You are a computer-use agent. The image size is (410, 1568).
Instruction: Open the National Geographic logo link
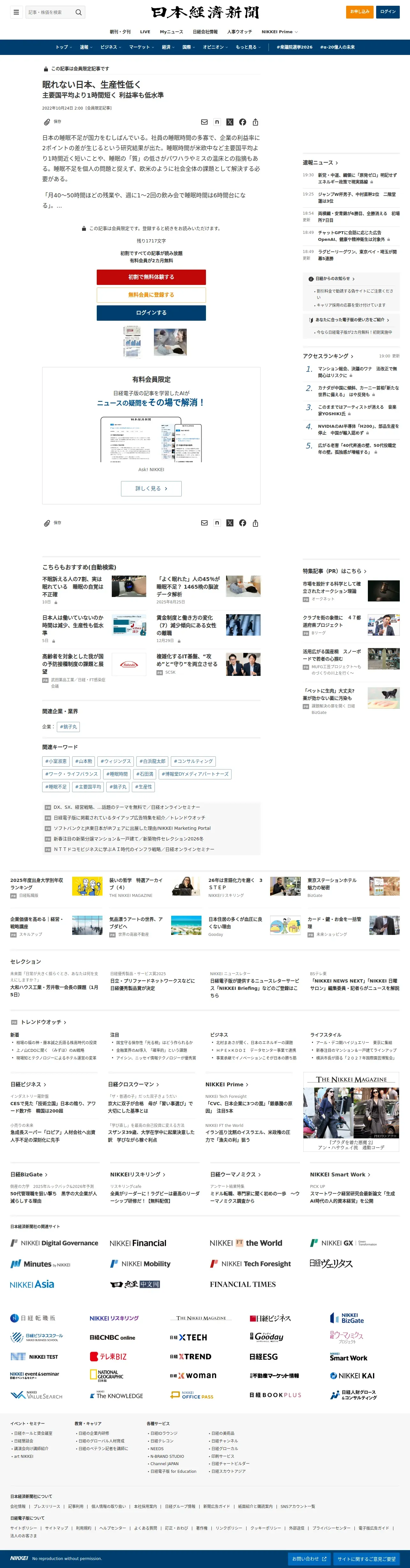point(107,1376)
